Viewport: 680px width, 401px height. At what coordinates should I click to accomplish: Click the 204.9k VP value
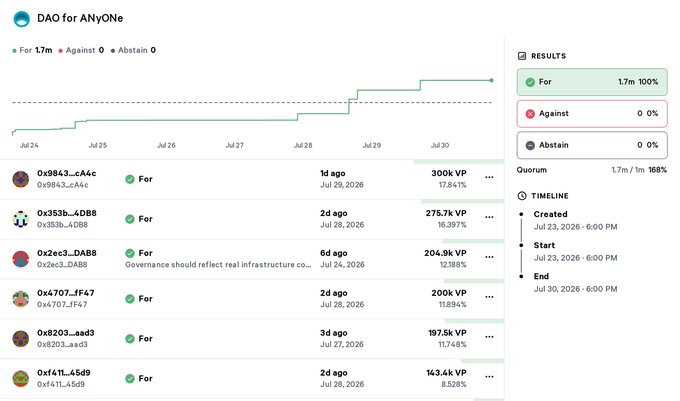445,253
